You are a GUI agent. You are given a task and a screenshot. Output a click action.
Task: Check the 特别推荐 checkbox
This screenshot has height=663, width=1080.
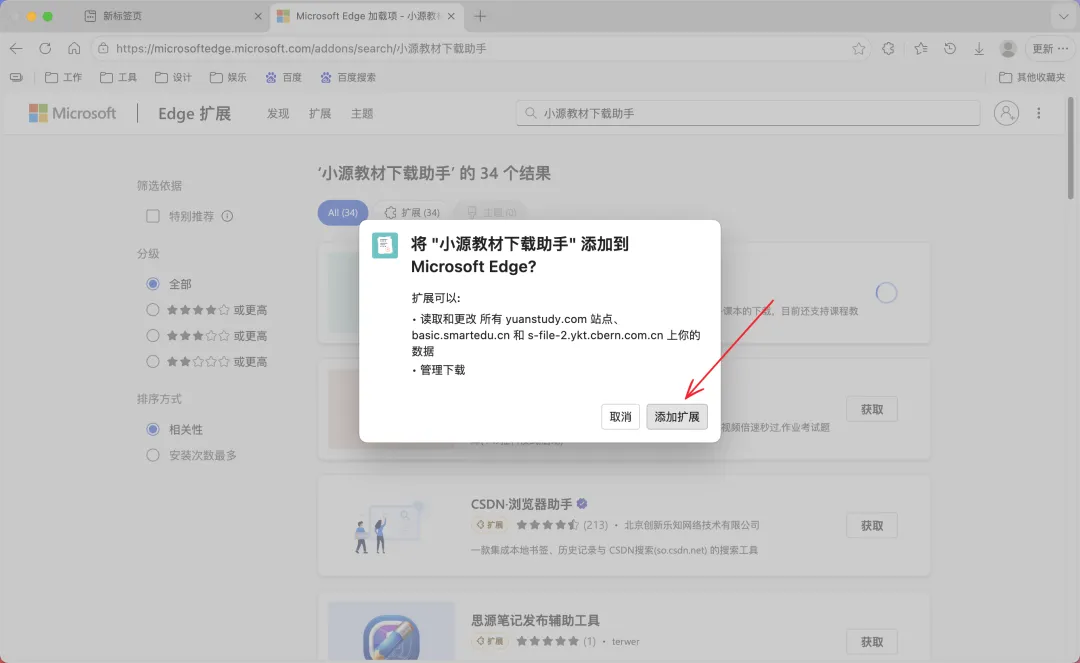pyautogui.click(x=153, y=216)
